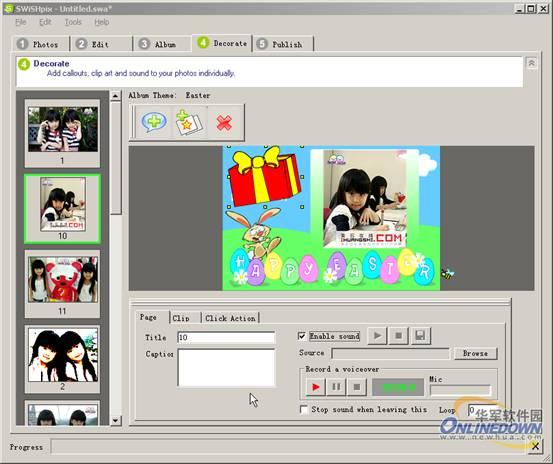Click the Add clip art icon
This screenshot has width=553, height=464.
[x=189, y=122]
